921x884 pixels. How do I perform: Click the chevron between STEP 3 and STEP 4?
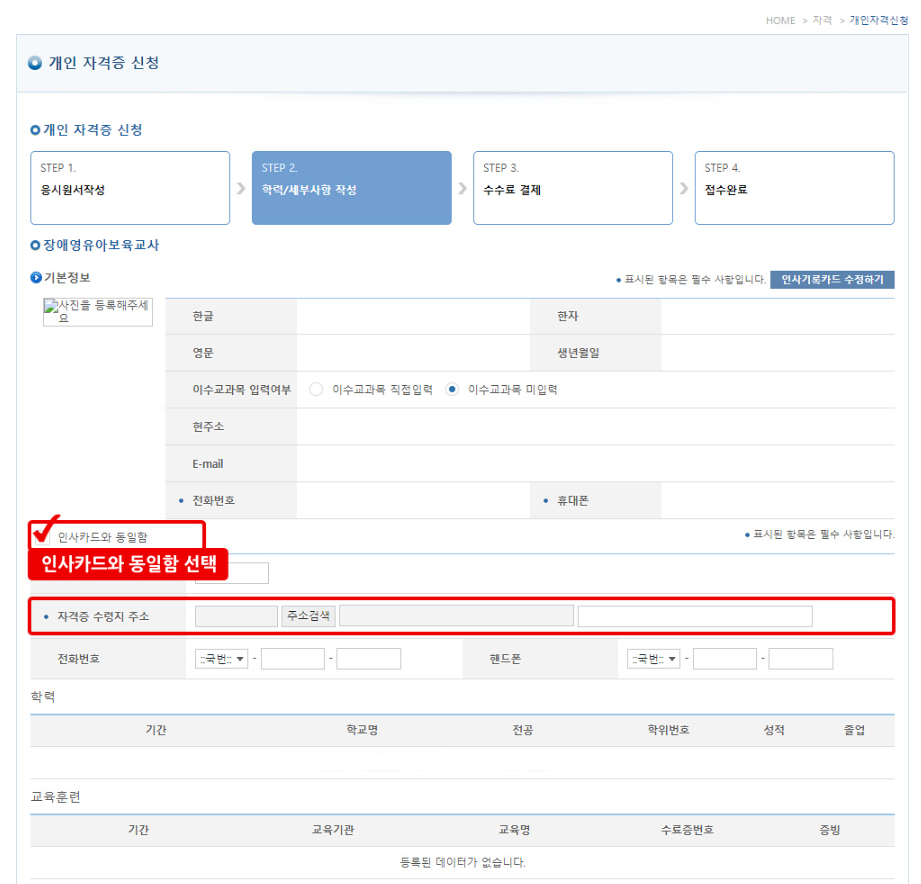click(x=684, y=188)
